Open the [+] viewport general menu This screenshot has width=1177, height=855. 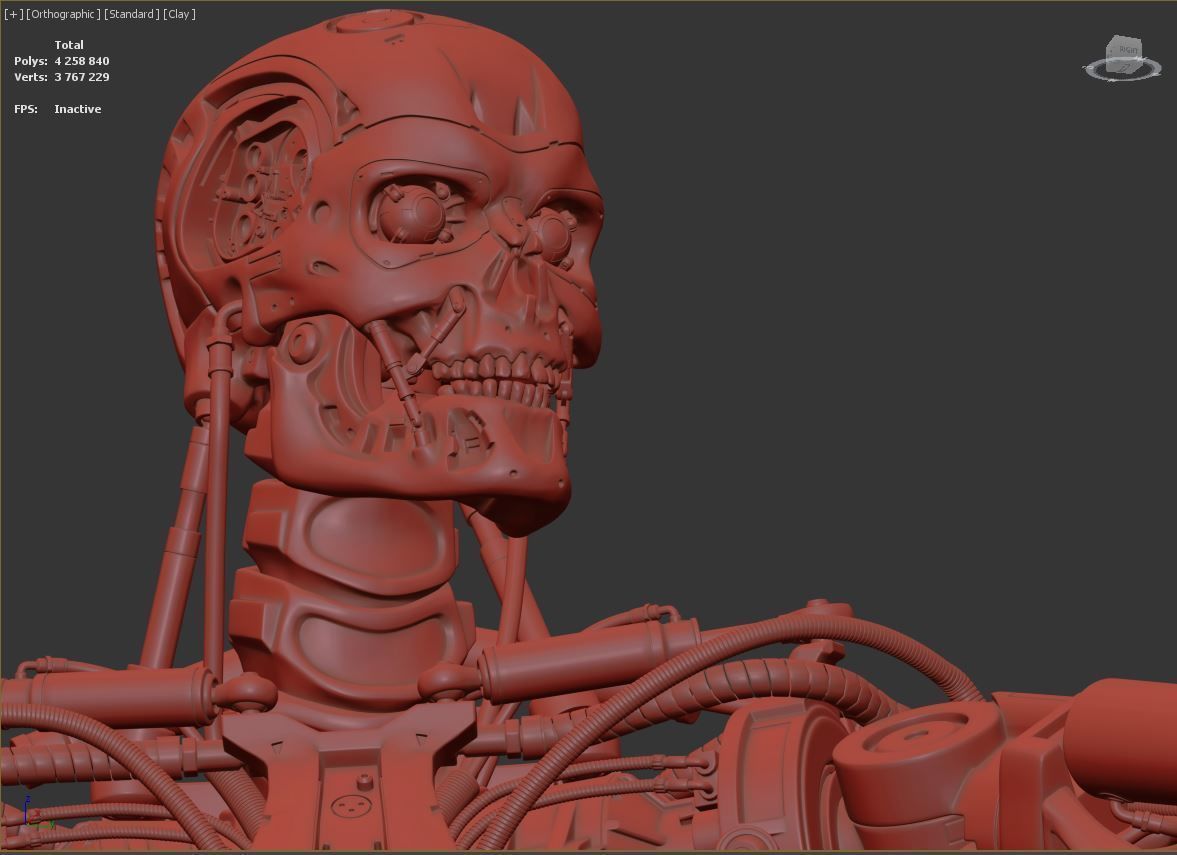14,14
